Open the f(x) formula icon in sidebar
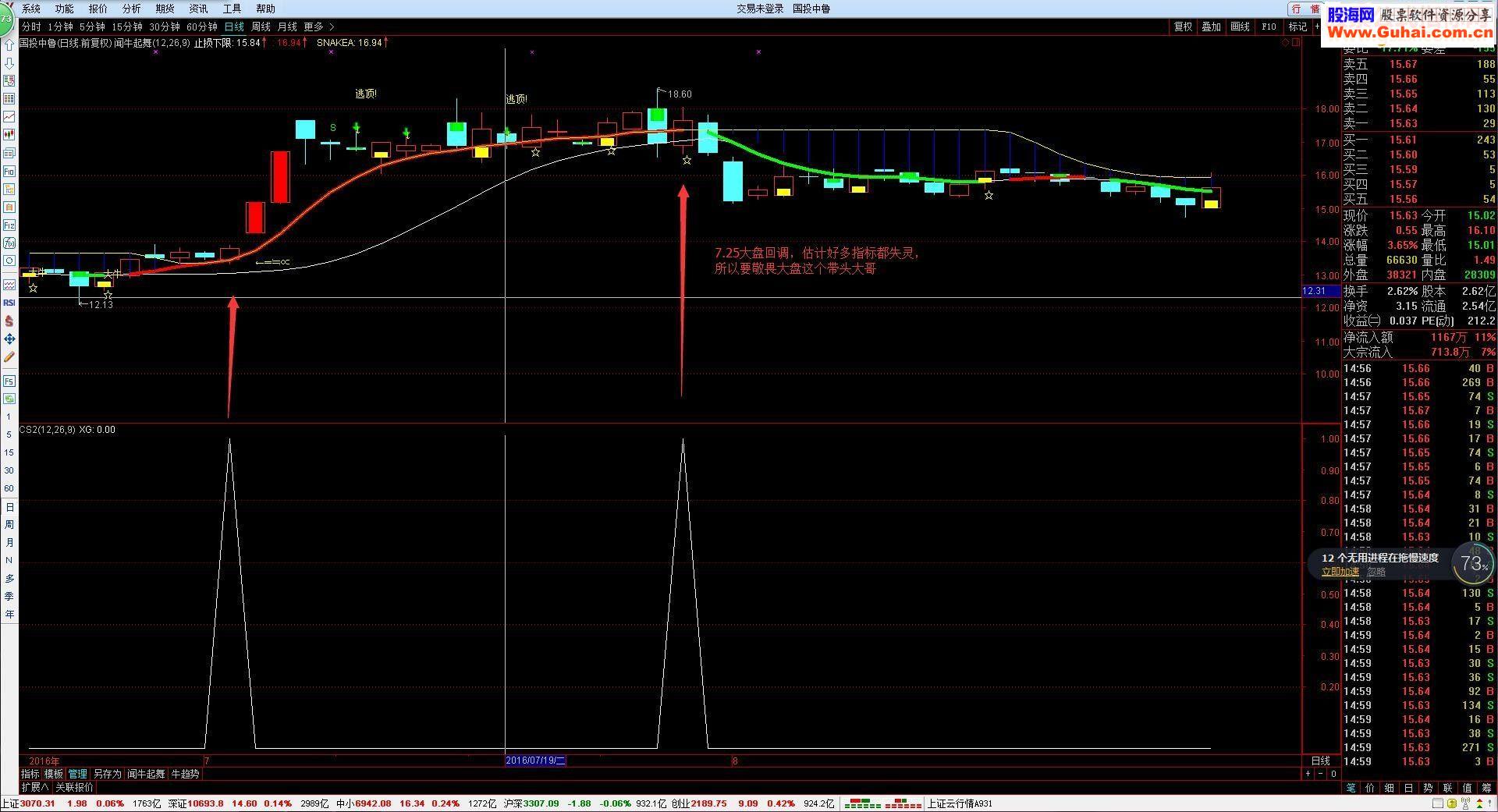This screenshot has height=812, width=1498. tap(9, 243)
